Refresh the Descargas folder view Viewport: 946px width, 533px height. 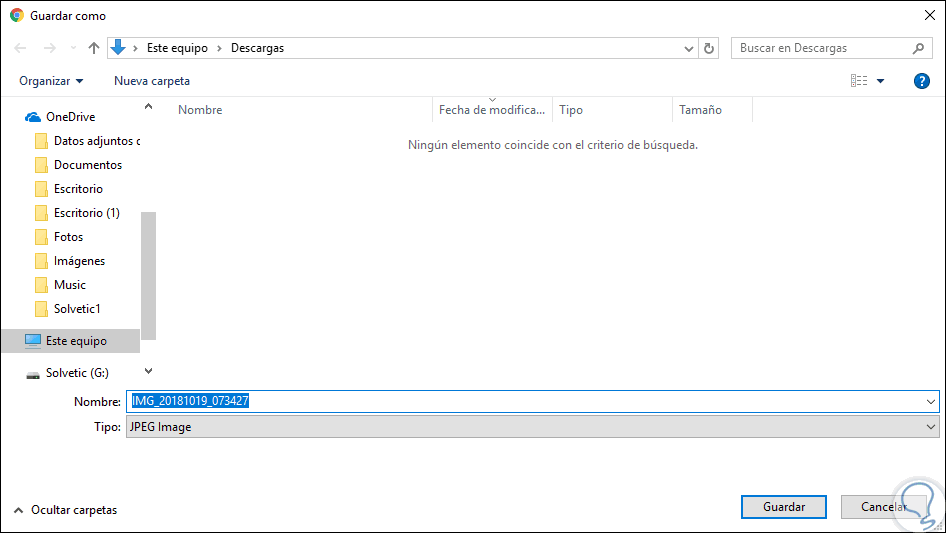click(709, 48)
